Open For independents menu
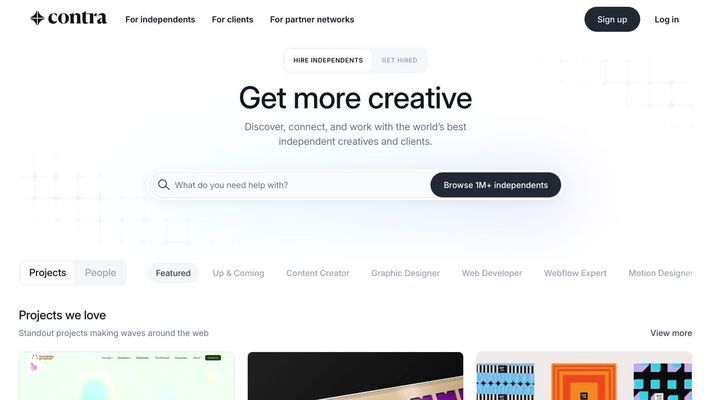The image size is (711, 400). tap(160, 20)
